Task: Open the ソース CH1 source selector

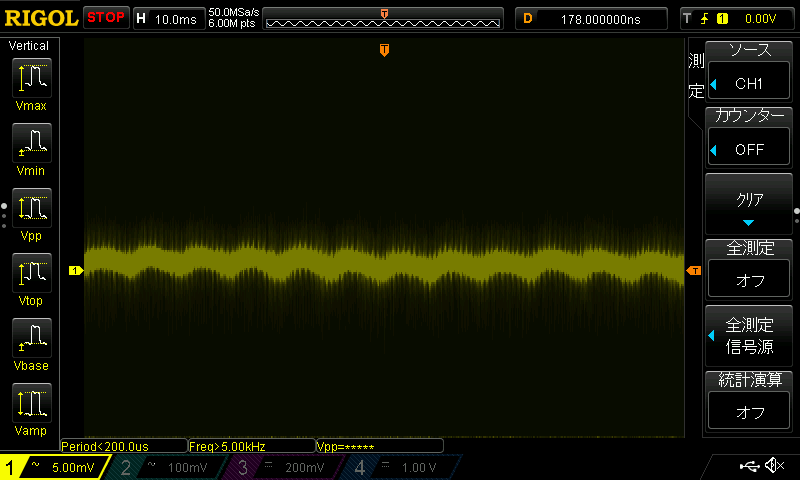Action: click(748, 72)
